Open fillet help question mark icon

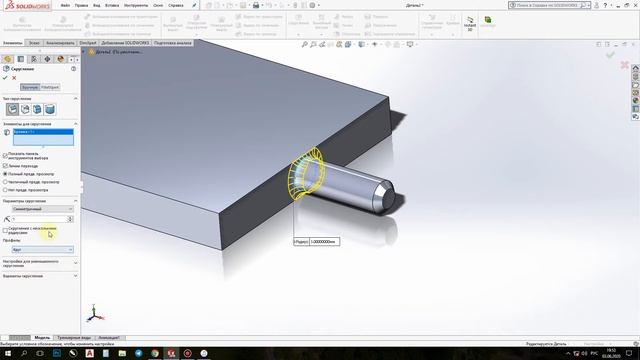tap(73, 69)
